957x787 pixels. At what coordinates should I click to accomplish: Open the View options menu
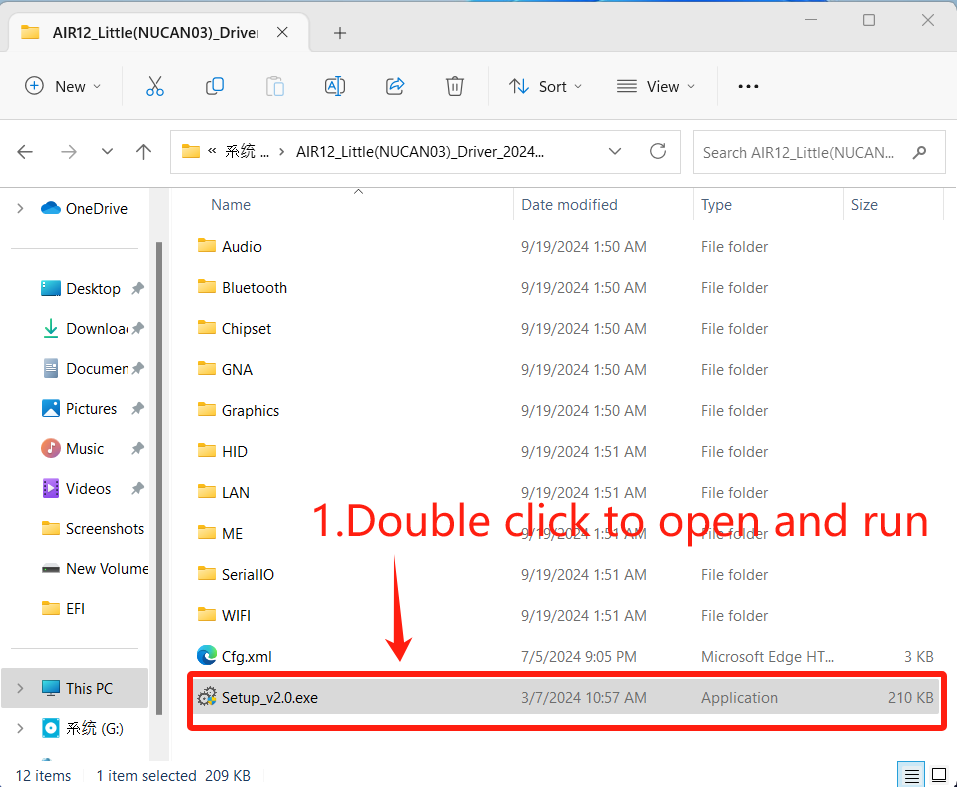click(x=655, y=86)
